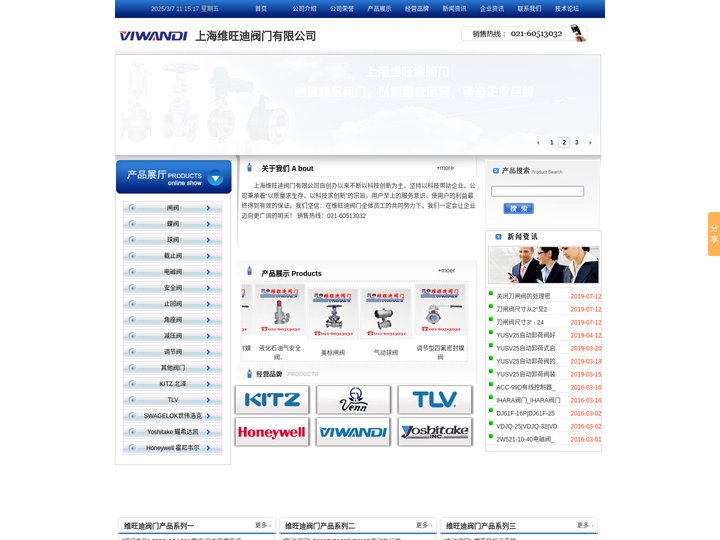Open the 减压阀 category link

tap(173, 336)
